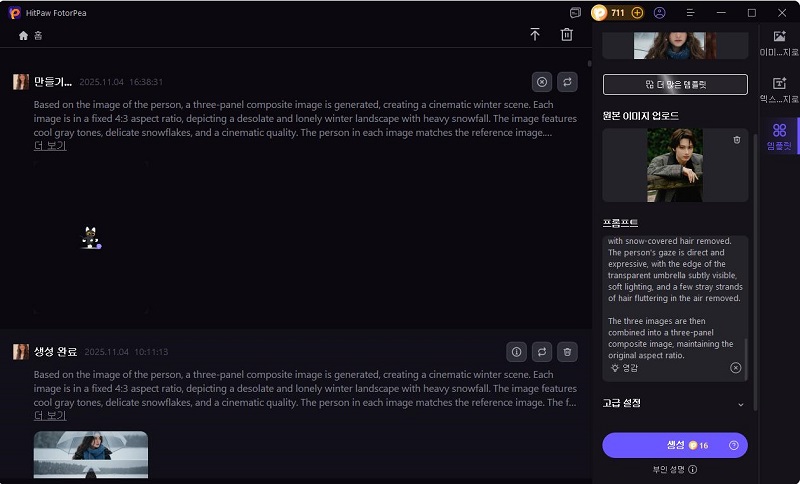This screenshot has height=484, width=800.
Task: Open the user account profile icon
Action: pyautogui.click(x=659, y=13)
